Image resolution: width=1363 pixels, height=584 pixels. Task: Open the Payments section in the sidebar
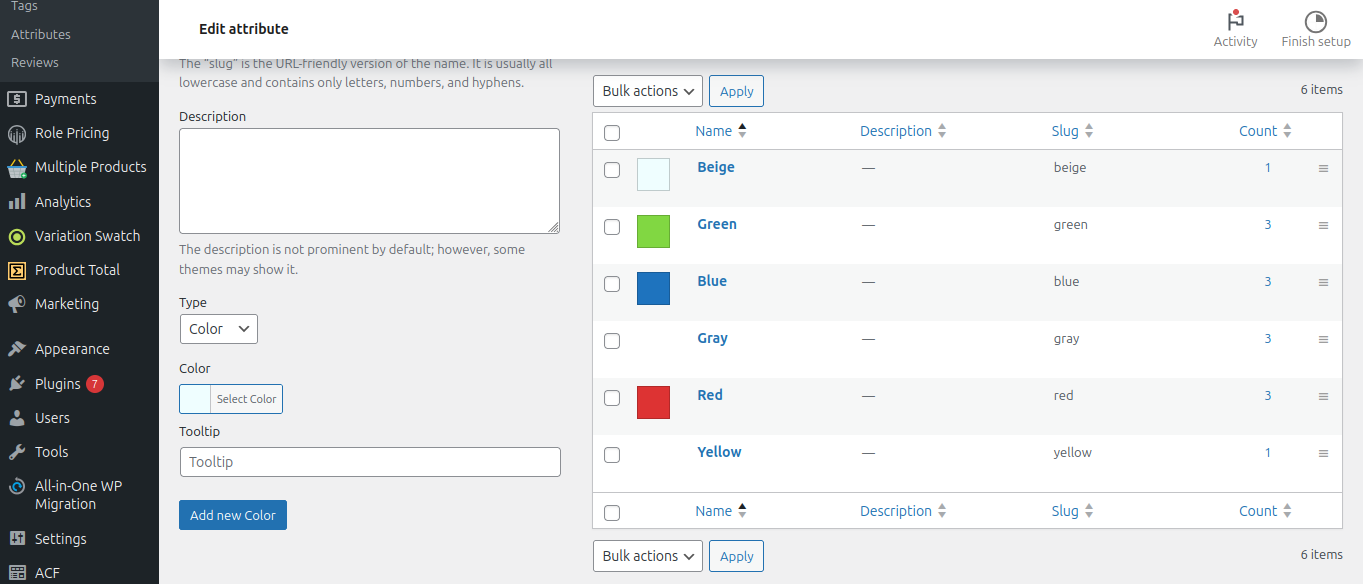pos(65,98)
